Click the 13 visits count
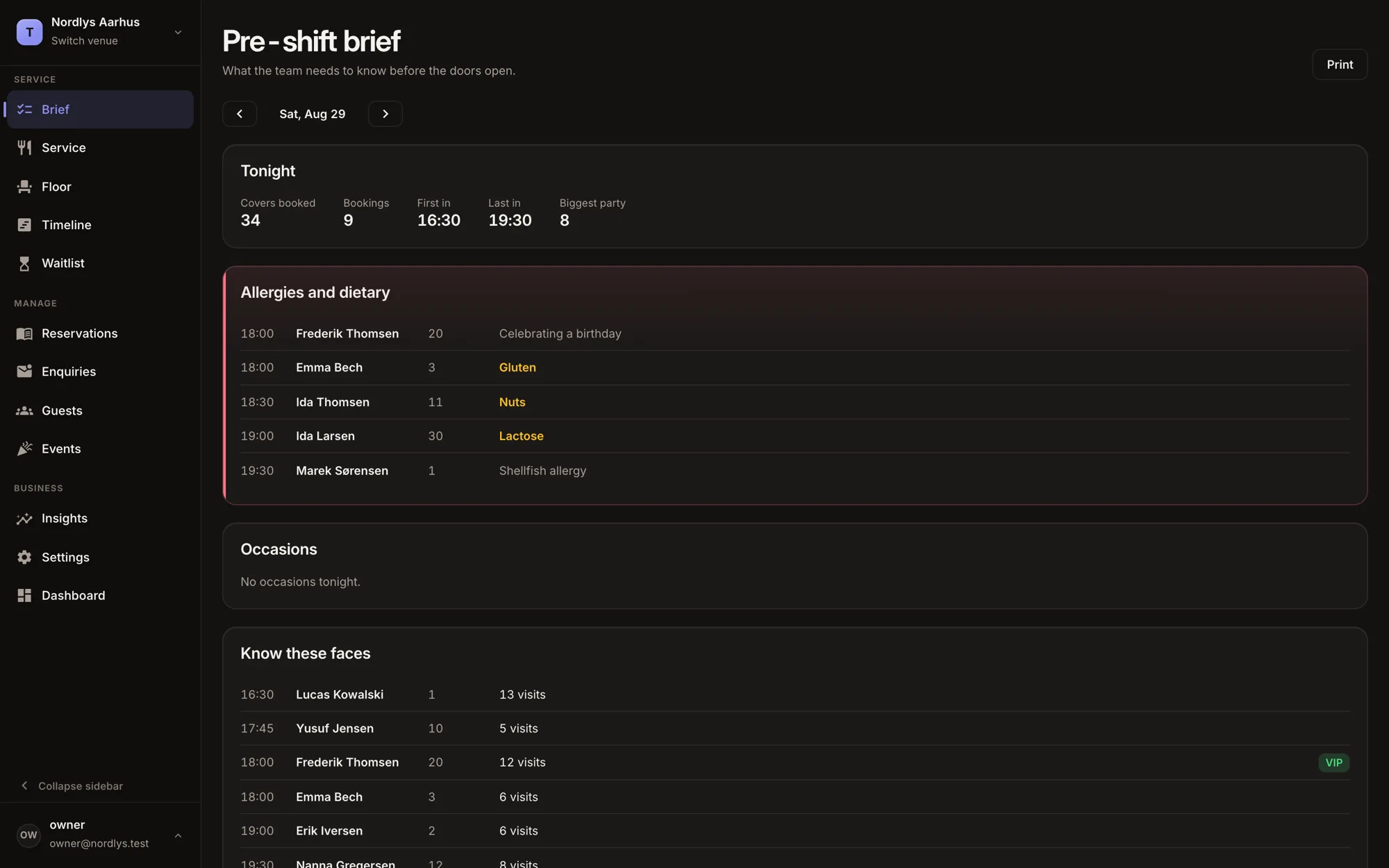 pyautogui.click(x=522, y=694)
